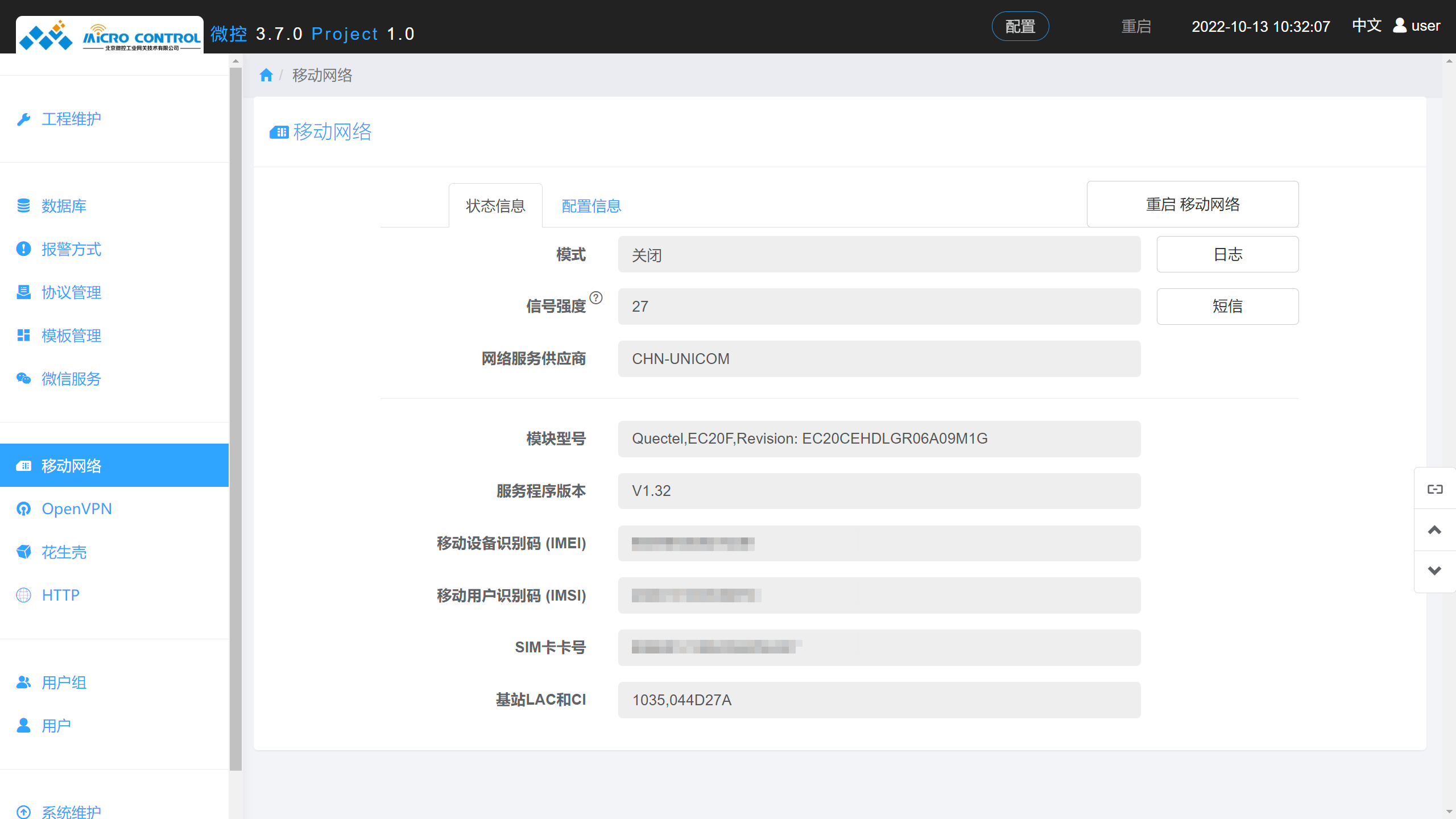This screenshot has width=1456, height=819.
Task: Click the WeChat icon for 微信服务
Action: pos(23,379)
